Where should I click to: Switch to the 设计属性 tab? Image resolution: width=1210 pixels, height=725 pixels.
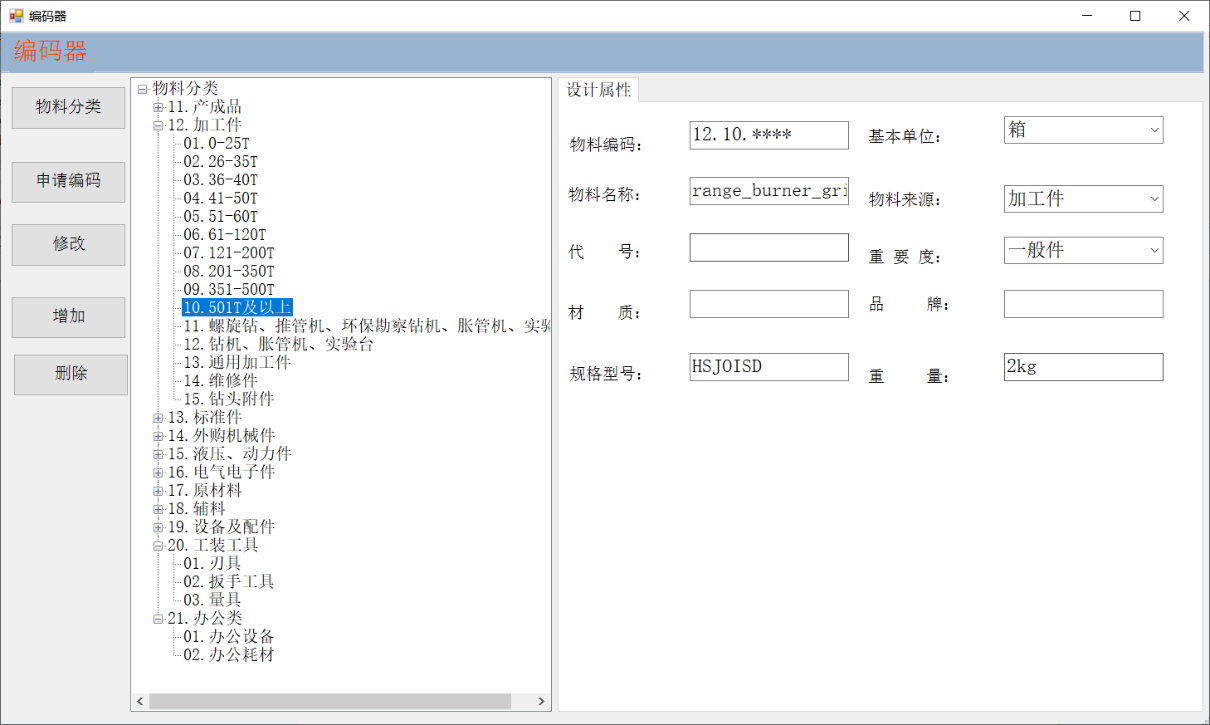[x=599, y=90]
